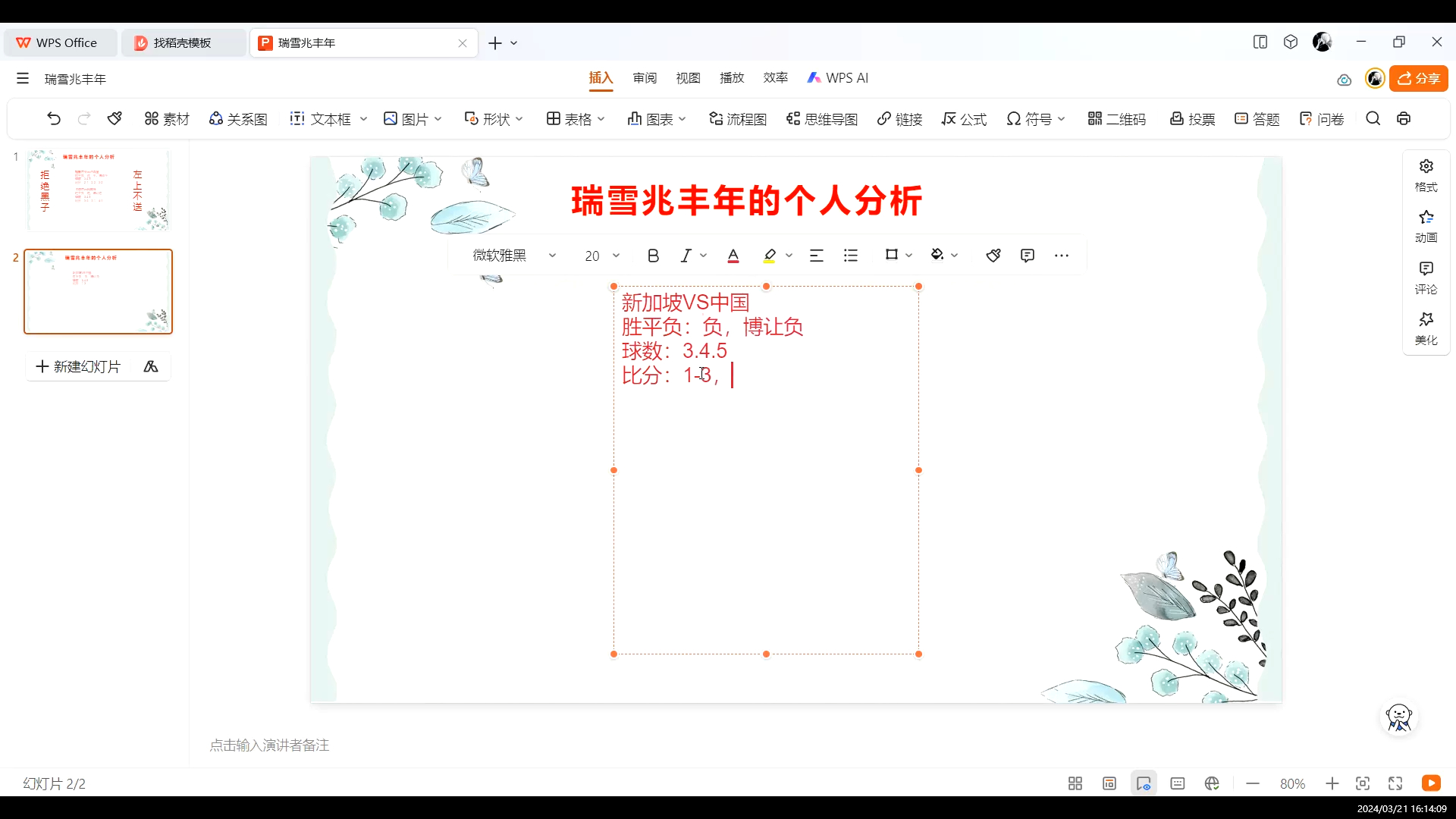Insert a 关系图 relationship diagram
1456x819 pixels.
238,119
